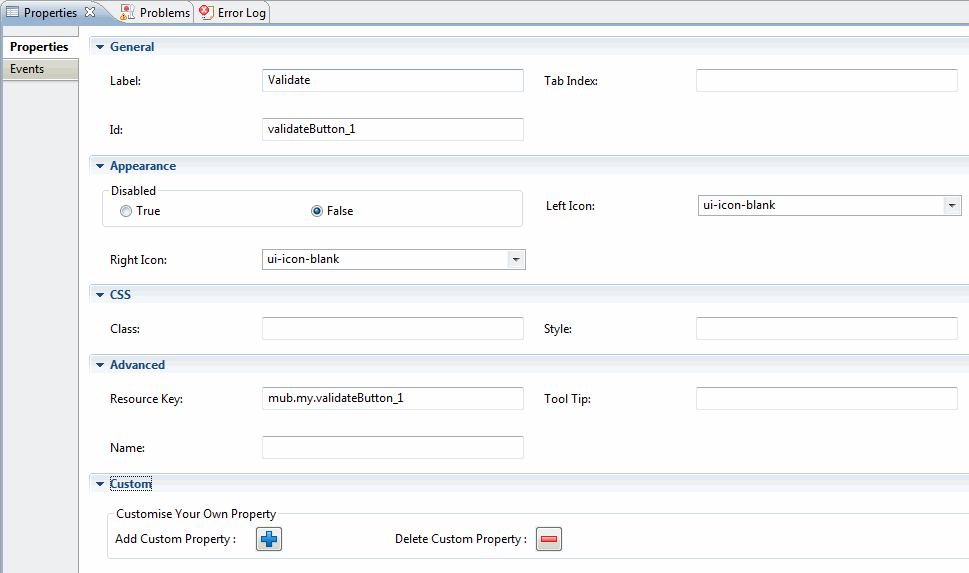
Task: Close the Properties view tab
Action: pos(90,12)
